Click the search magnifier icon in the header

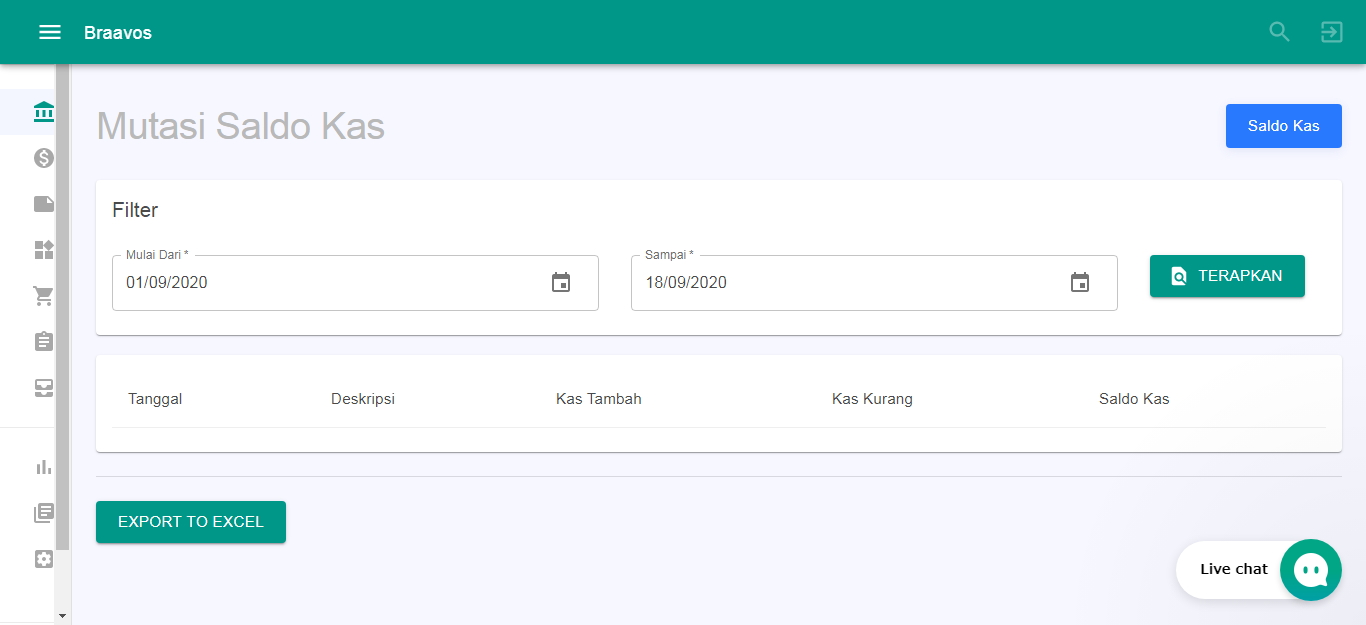tap(1279, 31)
